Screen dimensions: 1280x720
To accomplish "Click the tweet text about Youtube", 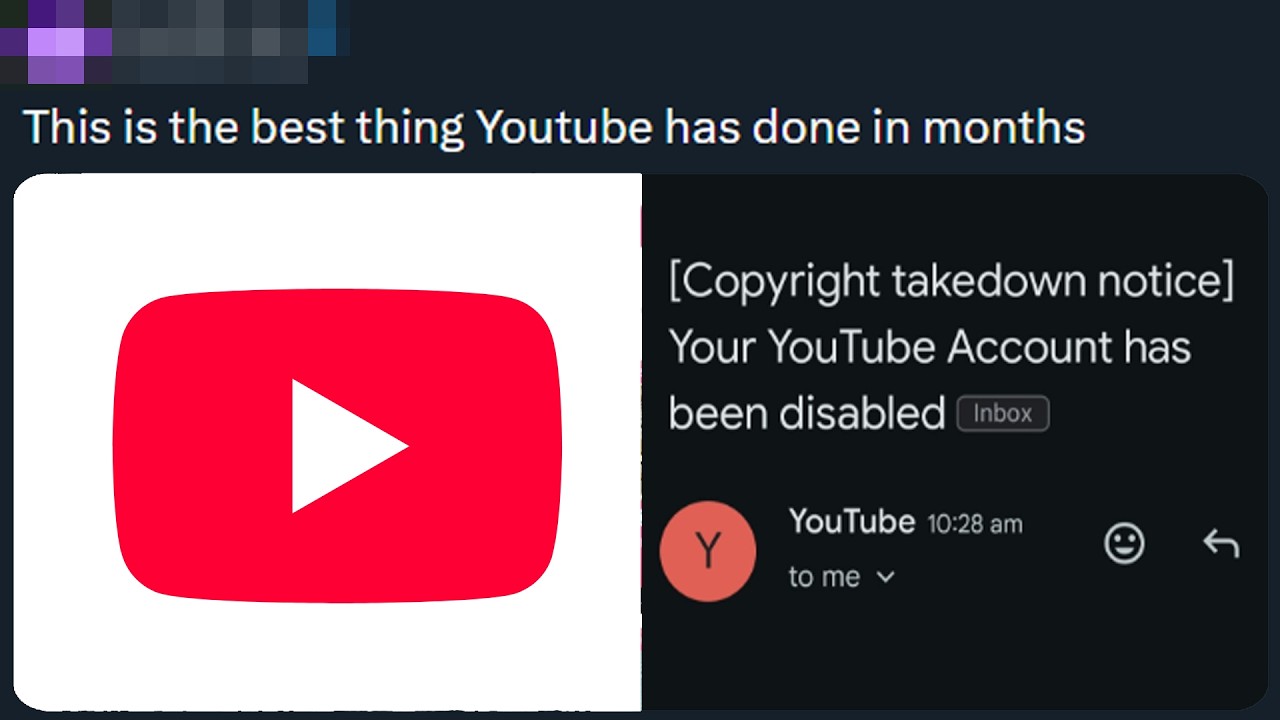I will (x=554, y=128).
